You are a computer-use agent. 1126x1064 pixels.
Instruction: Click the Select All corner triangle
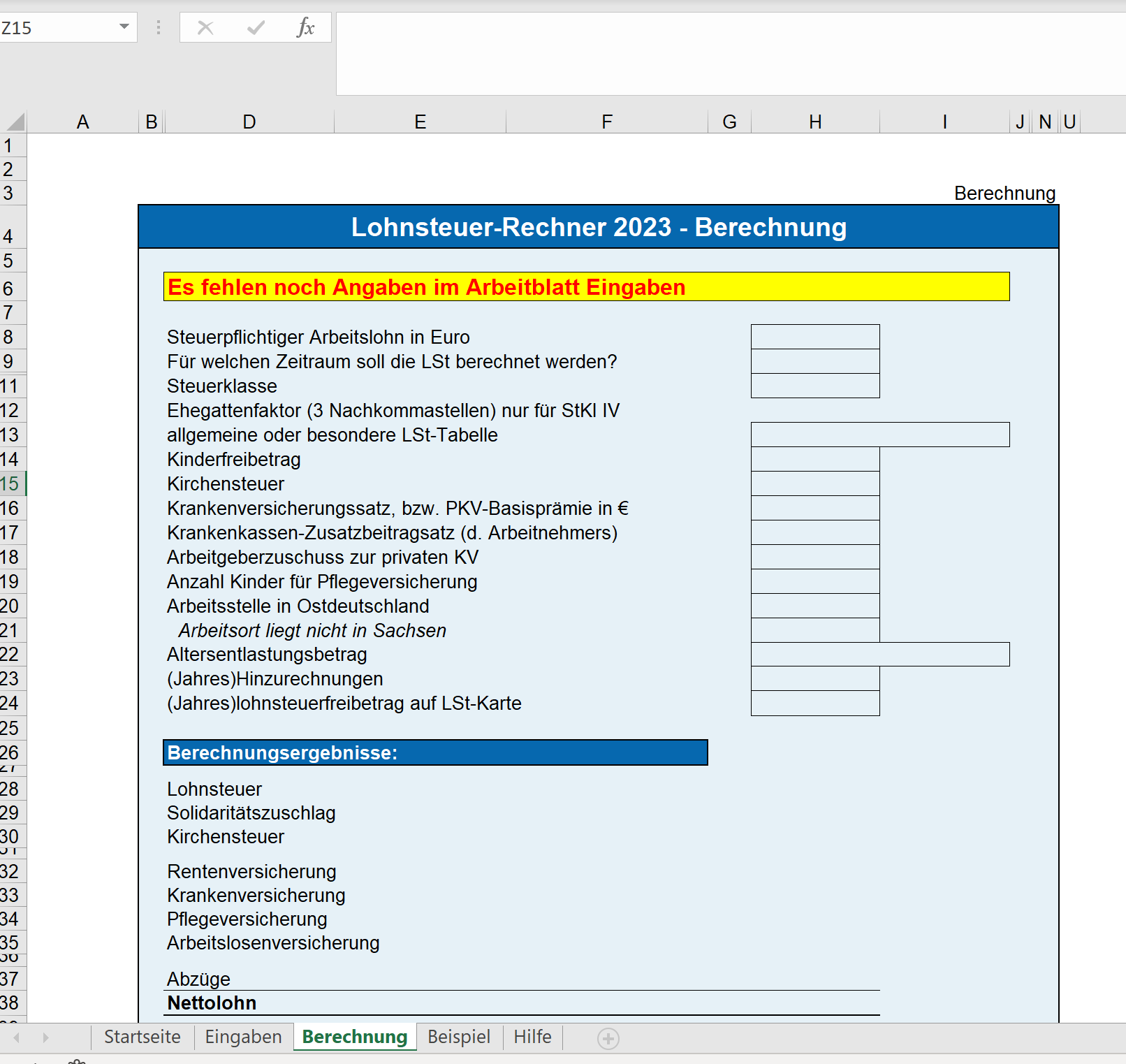pyautogui.click(x=15, y=122)
